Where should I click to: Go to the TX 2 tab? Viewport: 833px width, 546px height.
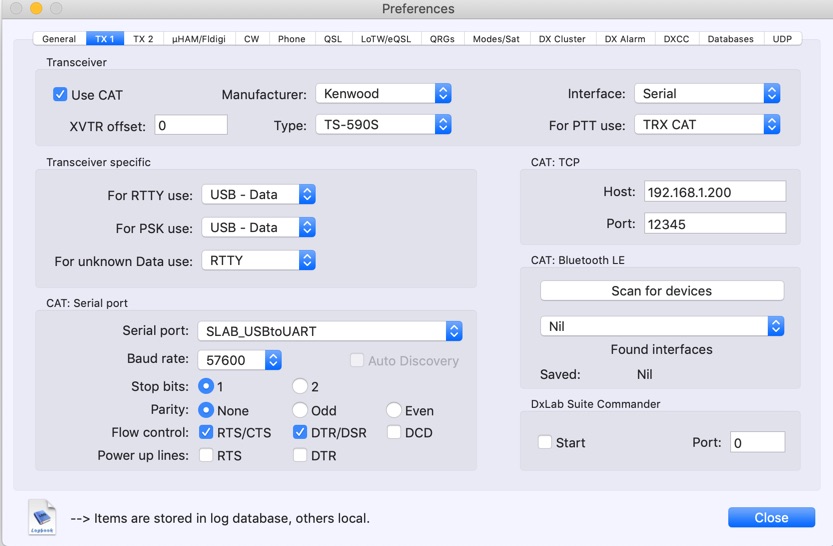point(143,39)
